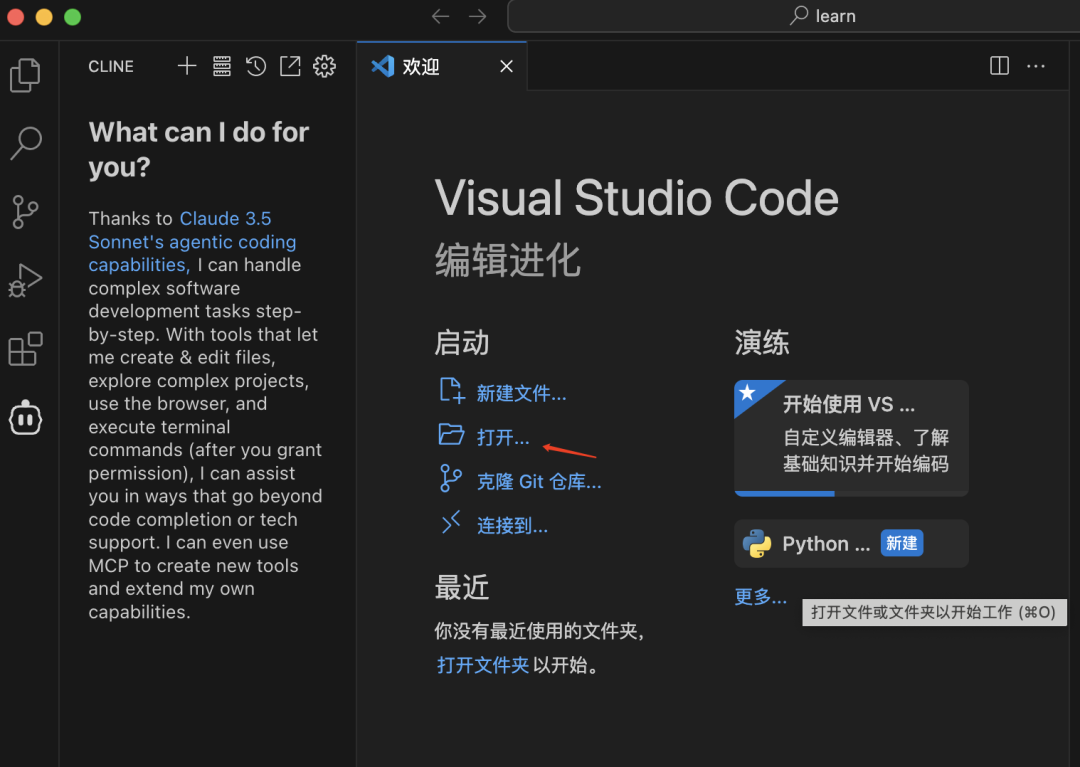Screen dimensions: 1080x767
Task: Open the Source Control icon
Action: point(26,211)
